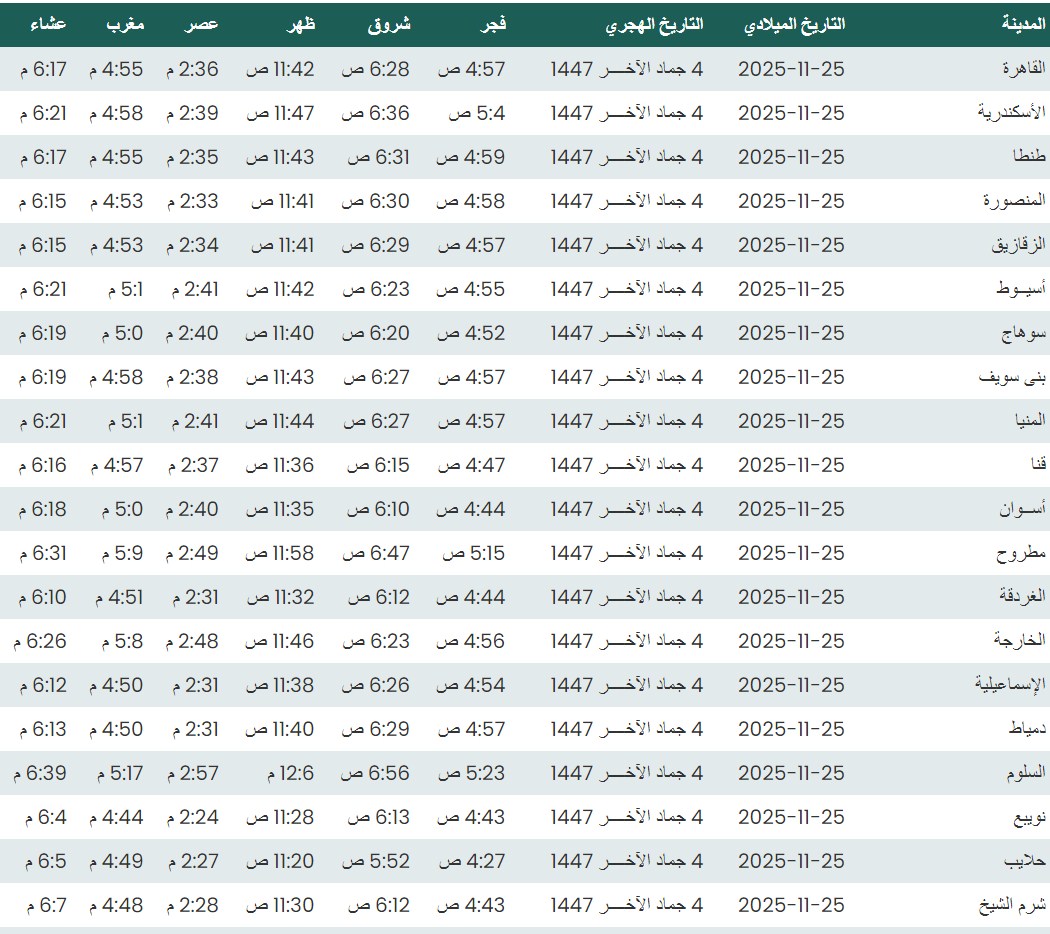Click the المدينة column header
Image resolution: width=1050 pixels, height=934 pixels.
pyautogui.click(x=1022, y=24)
